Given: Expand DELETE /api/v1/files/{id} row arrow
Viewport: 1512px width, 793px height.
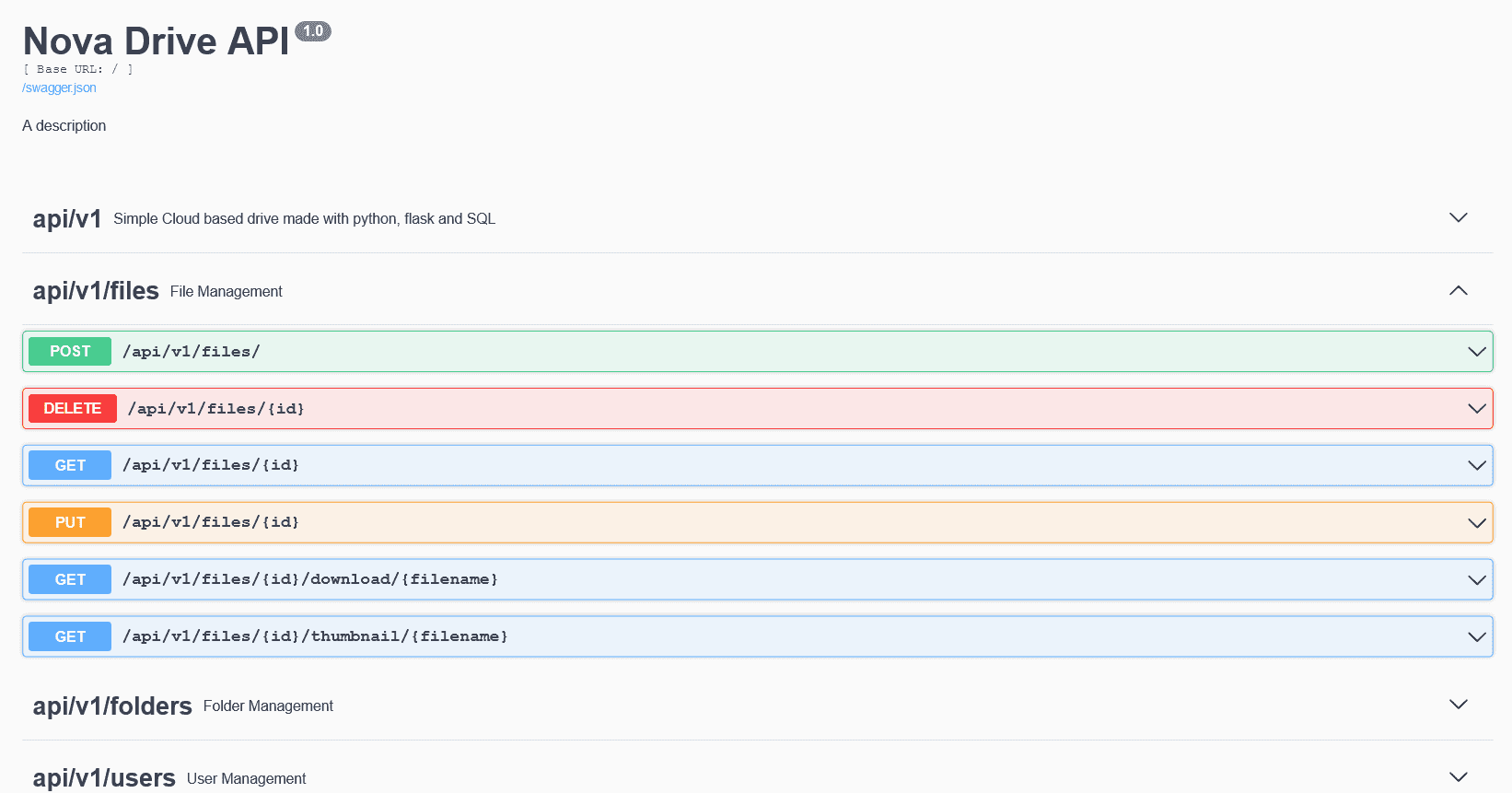Looking at the screenshot, I should pyautogui.click(x=1476, y=409).
